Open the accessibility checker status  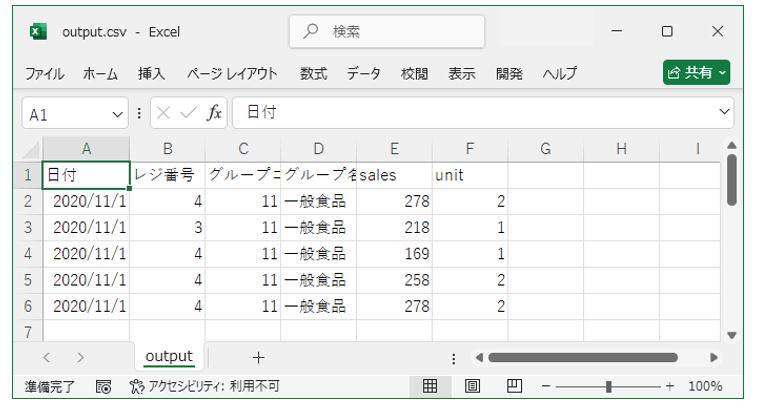click(x=205, y=386)
